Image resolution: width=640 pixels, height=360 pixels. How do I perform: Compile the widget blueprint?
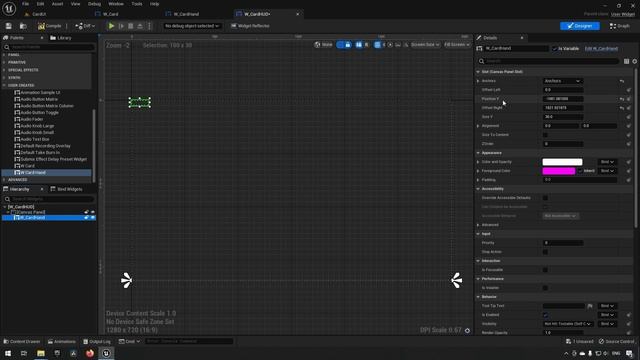(50, 26)
